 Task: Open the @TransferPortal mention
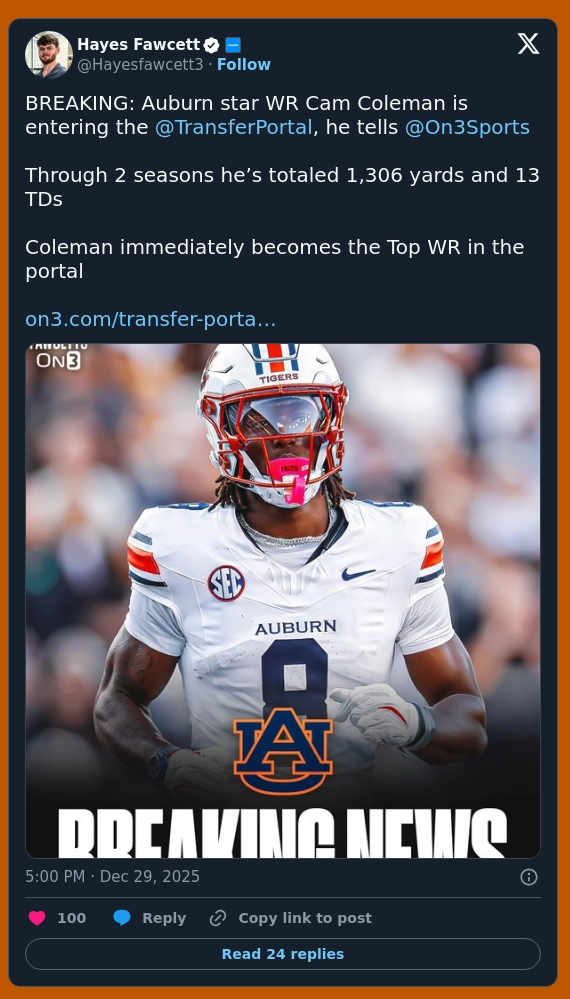tap(234, 127)
